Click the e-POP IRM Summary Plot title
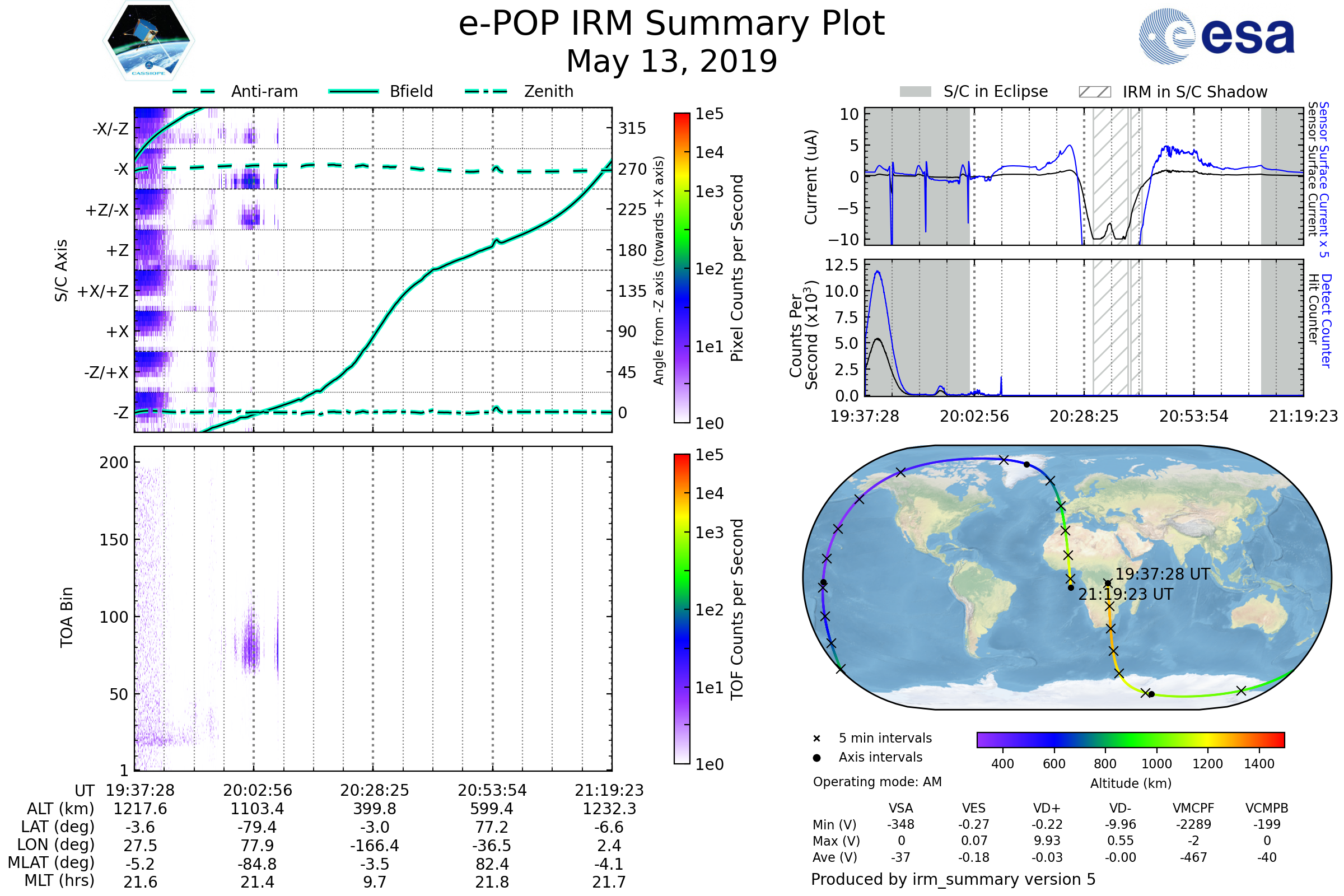Viewport: 1344px width, 896px height. (x=671, y=24)
